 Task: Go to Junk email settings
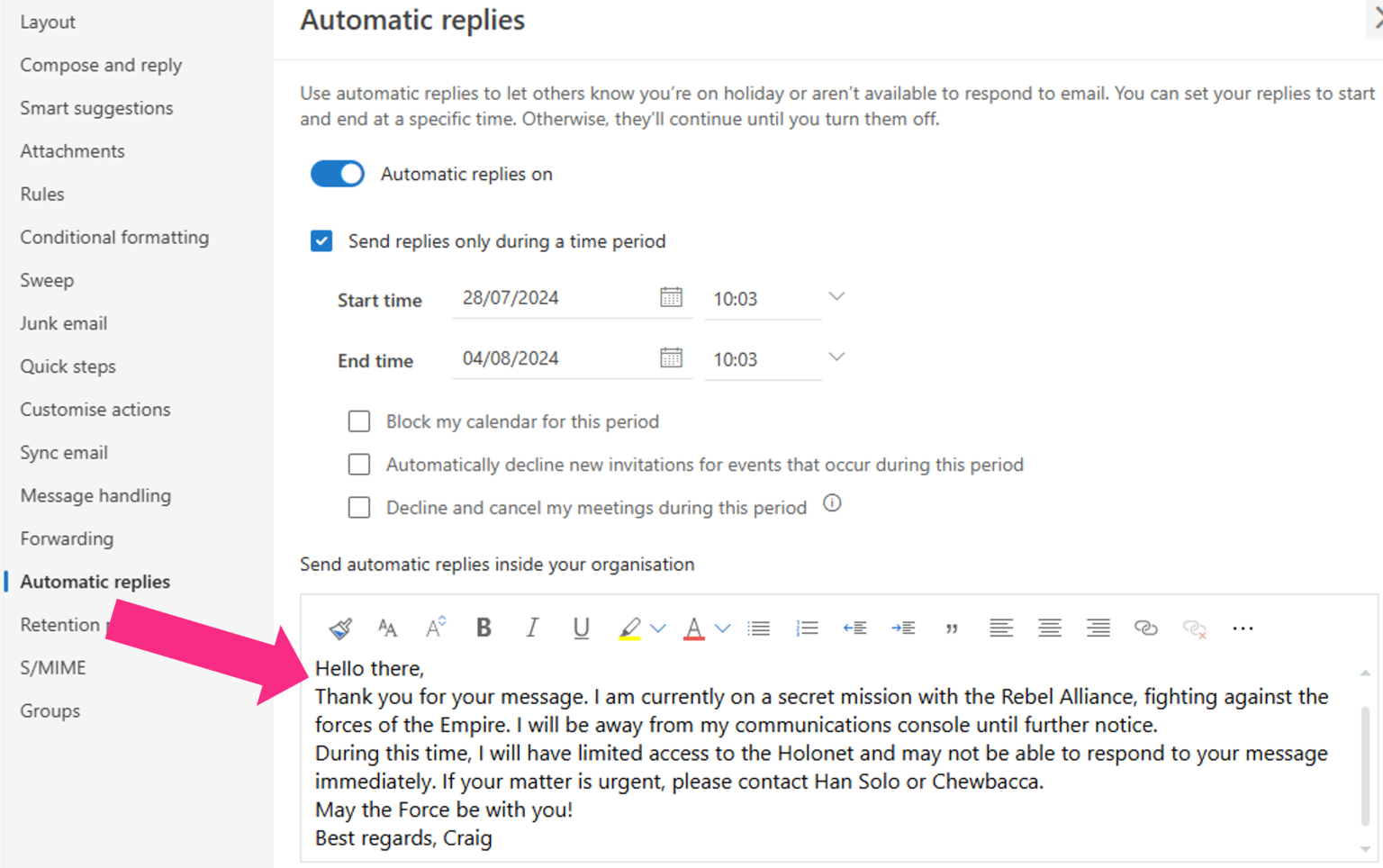point(63,322)
